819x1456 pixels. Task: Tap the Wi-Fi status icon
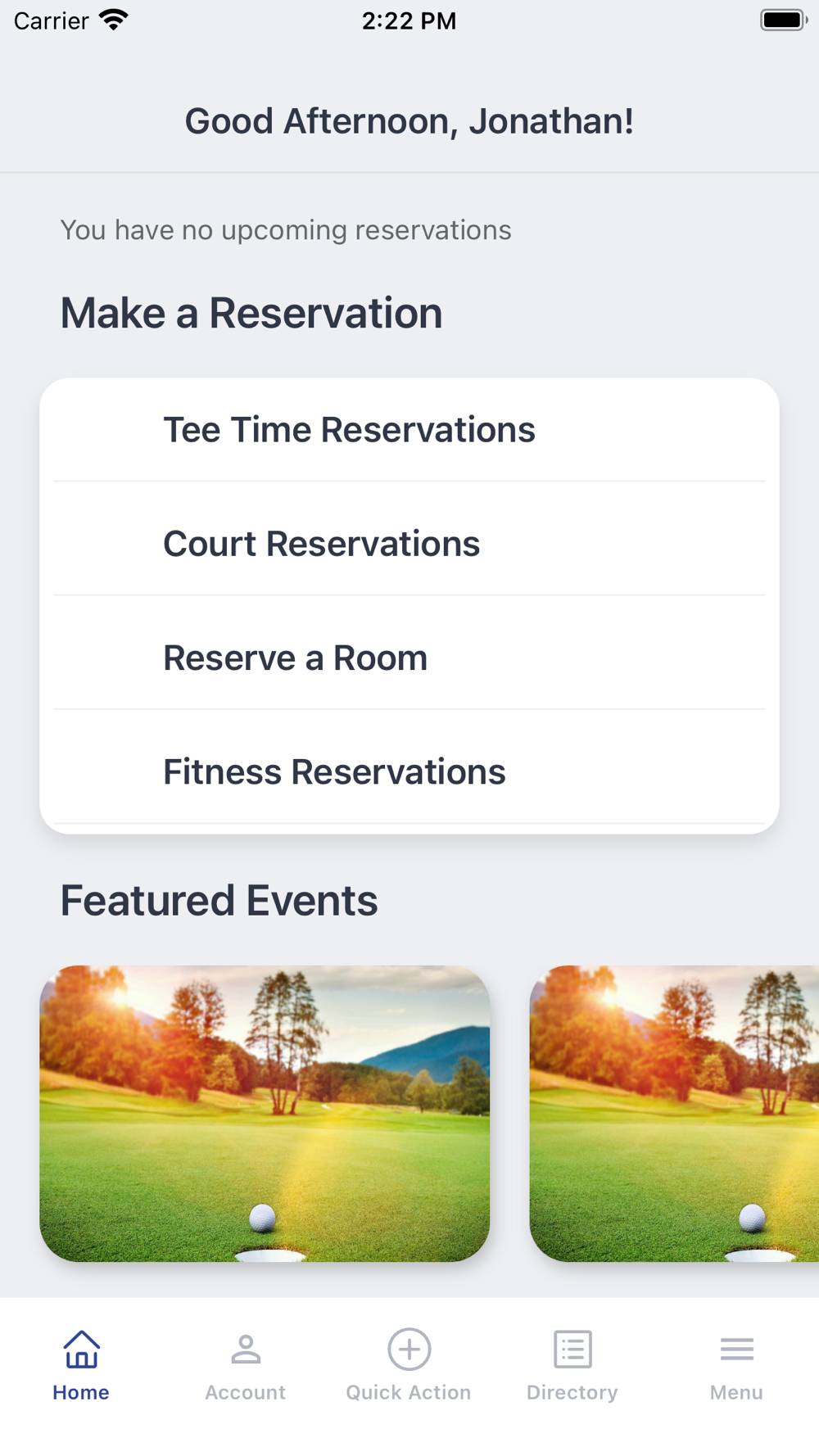tap(114, 20)
